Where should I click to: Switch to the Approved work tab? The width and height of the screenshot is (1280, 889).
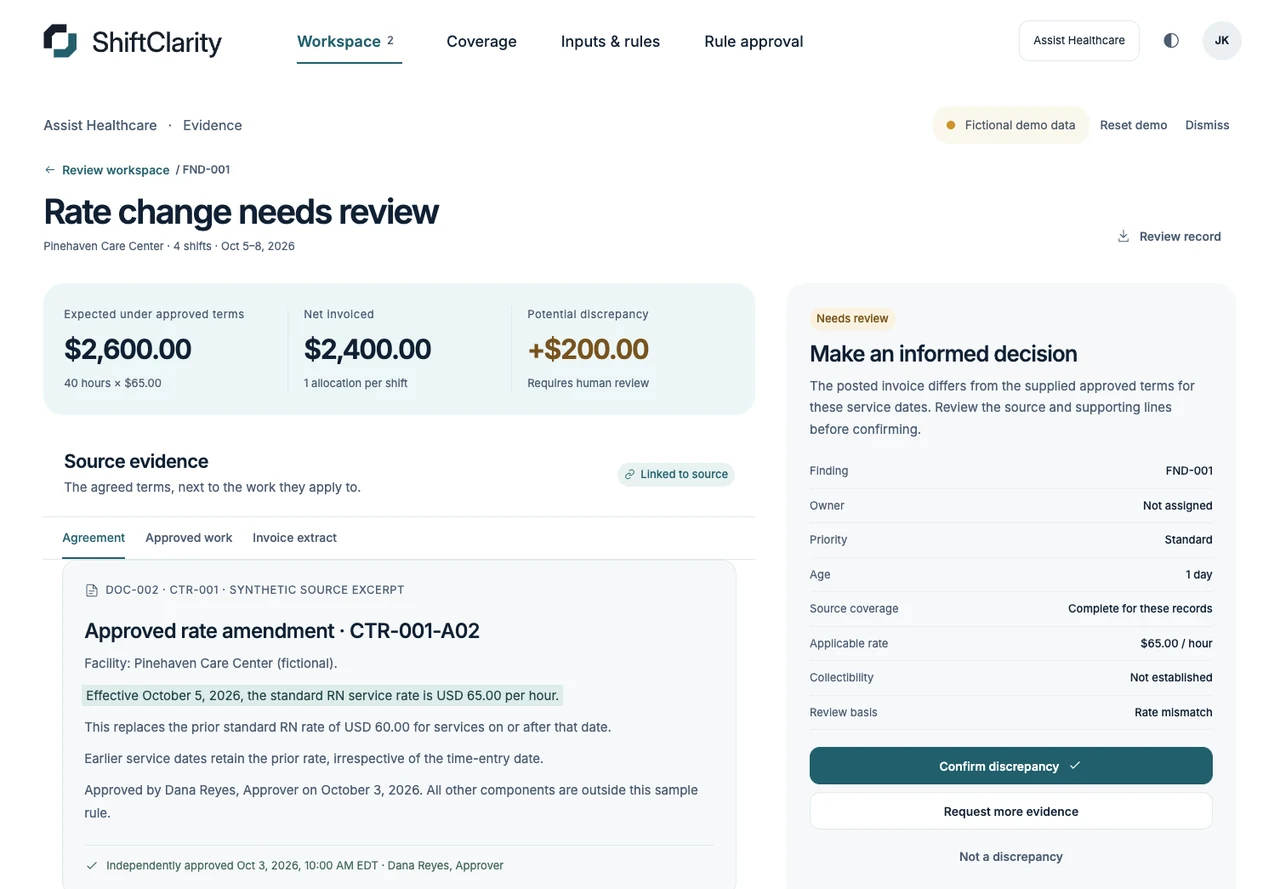189,538
